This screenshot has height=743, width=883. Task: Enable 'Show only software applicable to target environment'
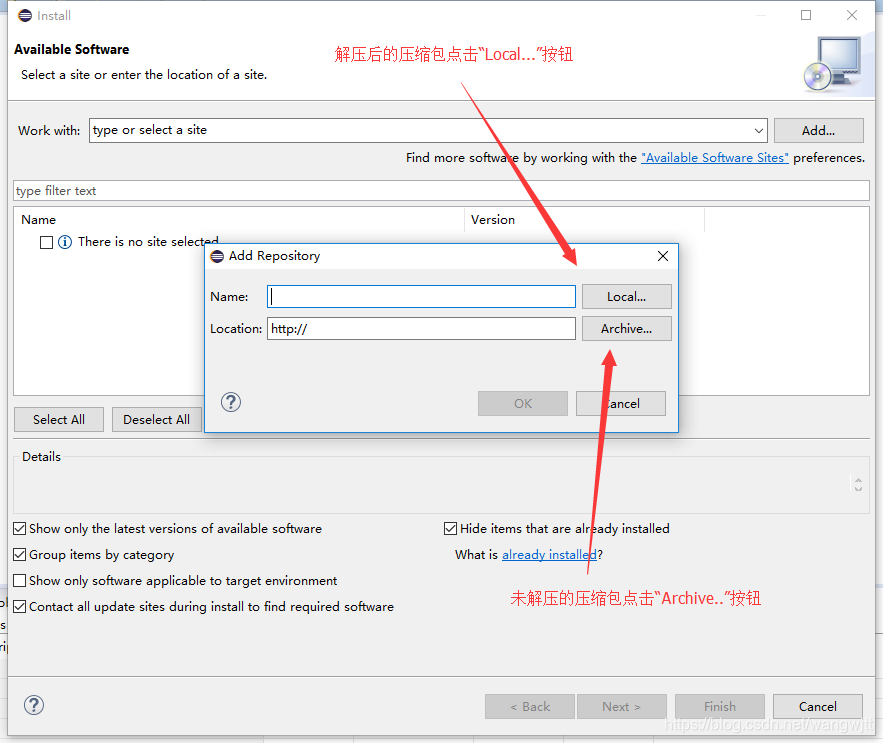tap(20, 581)
